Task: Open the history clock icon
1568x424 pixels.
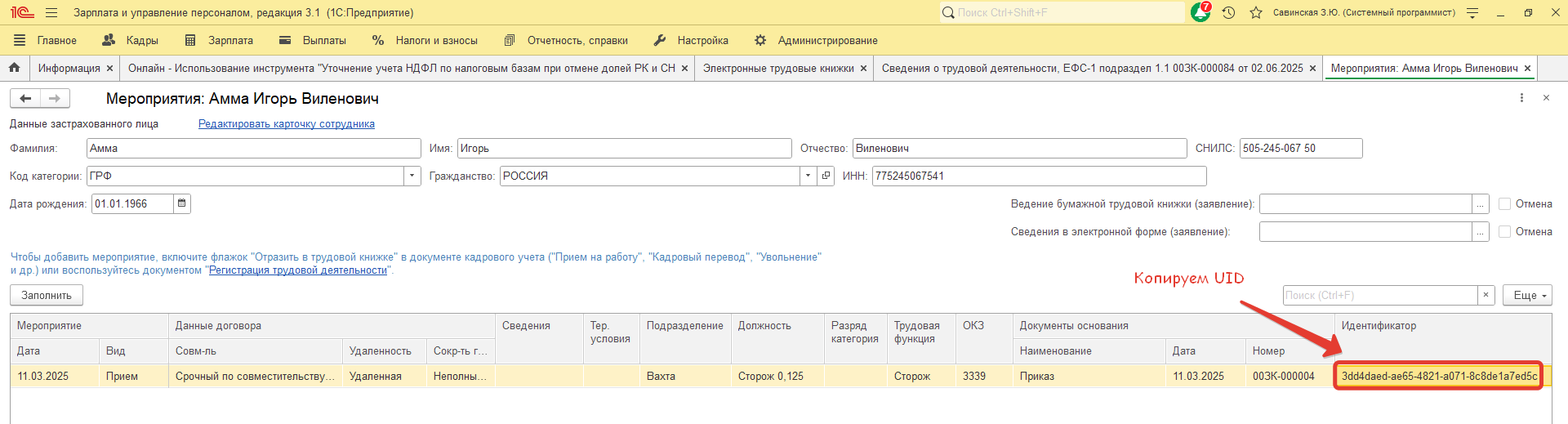Action: click(1228, 13)
